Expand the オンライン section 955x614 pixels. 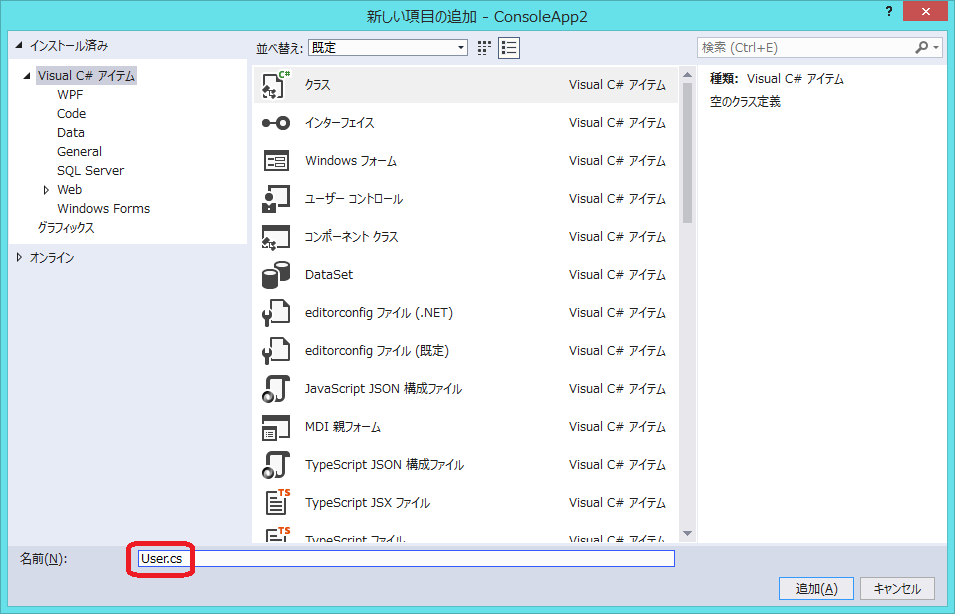(x=19, y=258)
